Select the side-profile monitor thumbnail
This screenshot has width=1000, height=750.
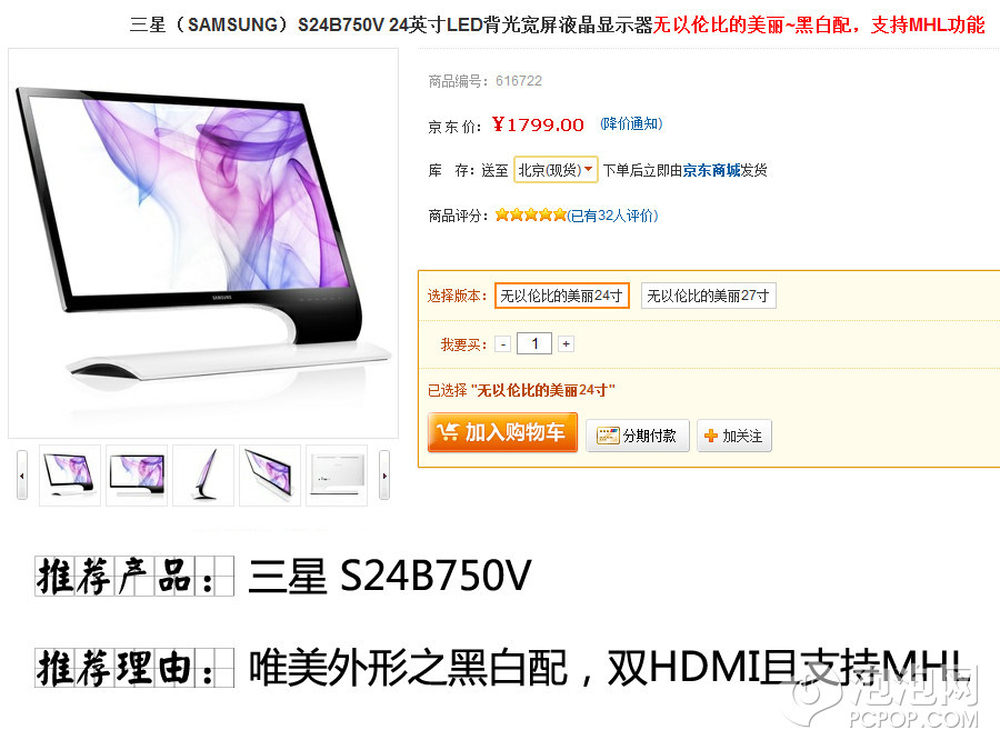pyautogui.click(x=203, y=476)
